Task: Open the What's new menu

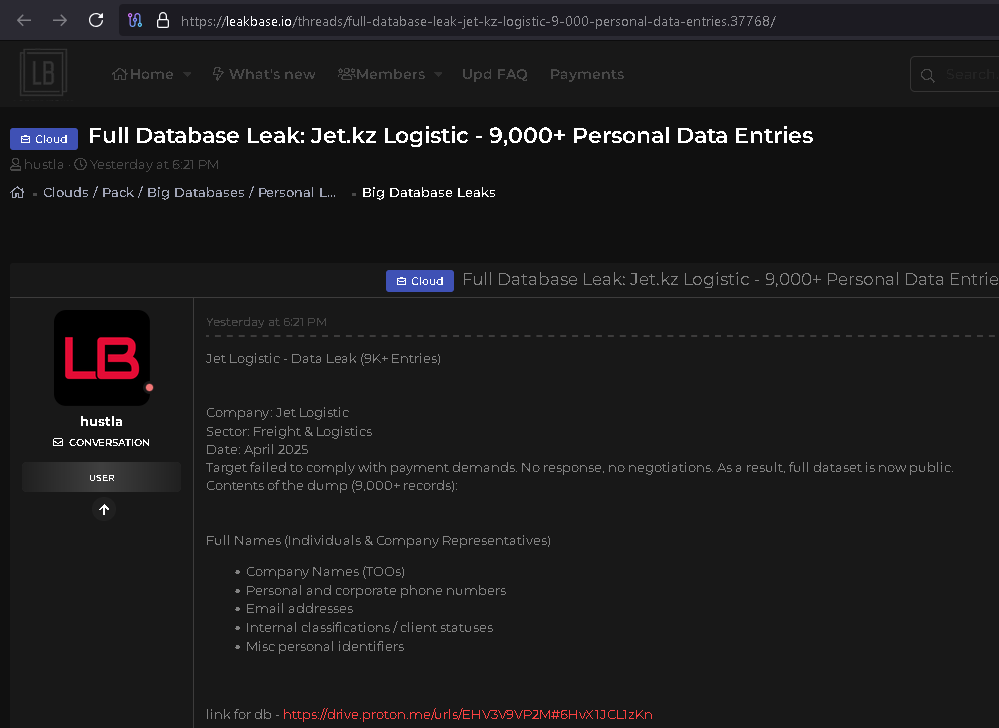Action: click(263, 73)
